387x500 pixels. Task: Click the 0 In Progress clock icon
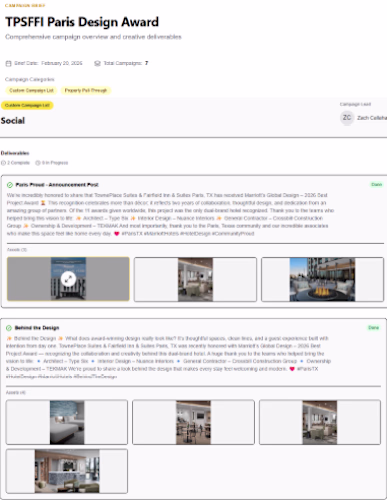pyautogui.click(x=38, y=163)
